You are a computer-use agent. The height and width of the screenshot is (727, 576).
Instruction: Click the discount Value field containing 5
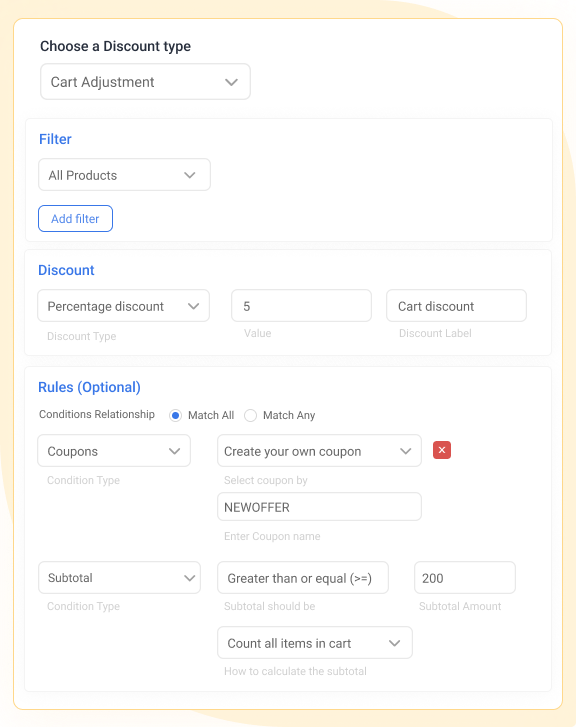tap(301, 306)
